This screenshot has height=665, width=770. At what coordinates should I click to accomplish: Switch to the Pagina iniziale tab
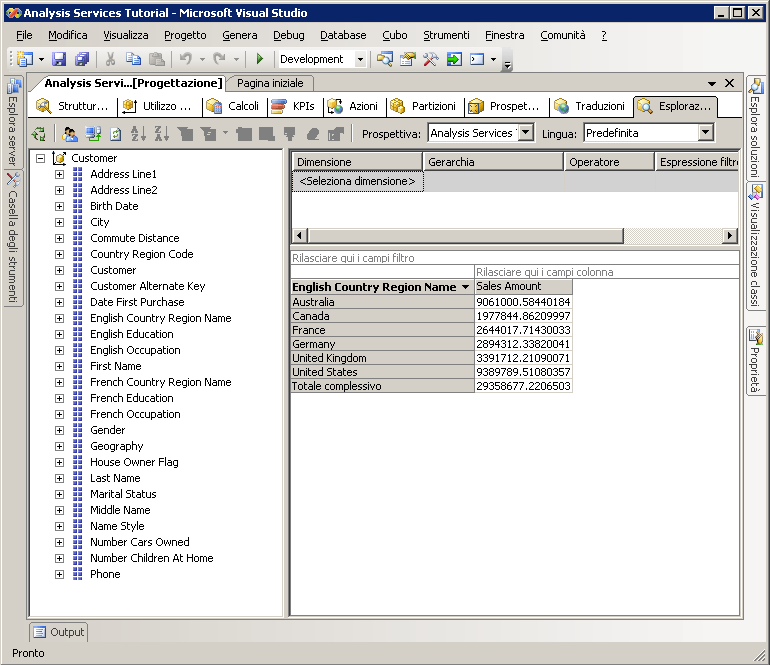coord(271,83)
